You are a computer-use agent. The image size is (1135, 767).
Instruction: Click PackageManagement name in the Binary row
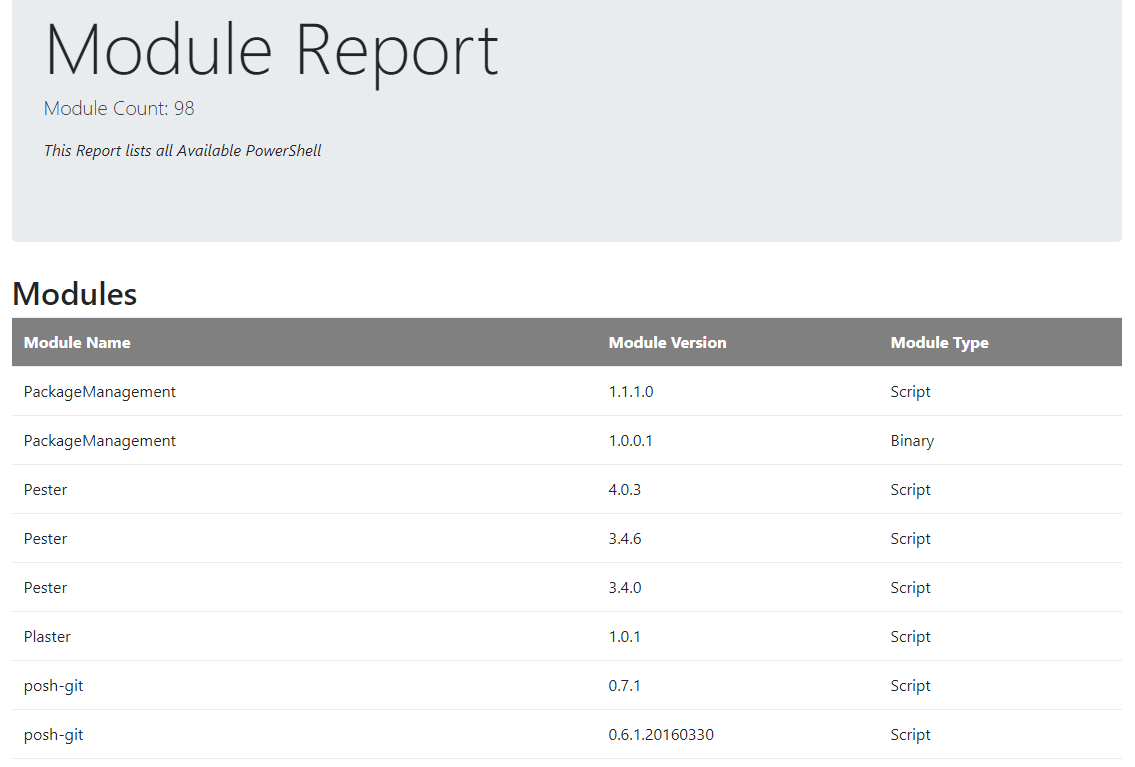(99, 441)
